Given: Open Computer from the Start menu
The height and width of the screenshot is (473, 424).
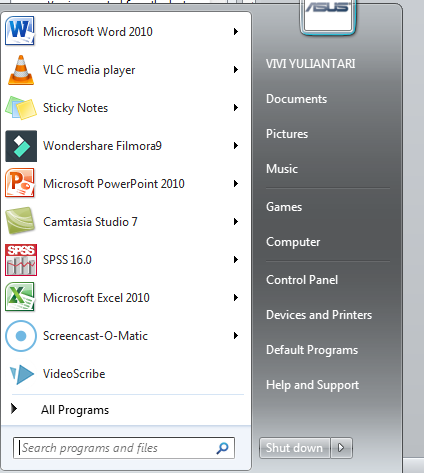Looking at the screenshot, I should pyautogui.click(x=293, y=242).
